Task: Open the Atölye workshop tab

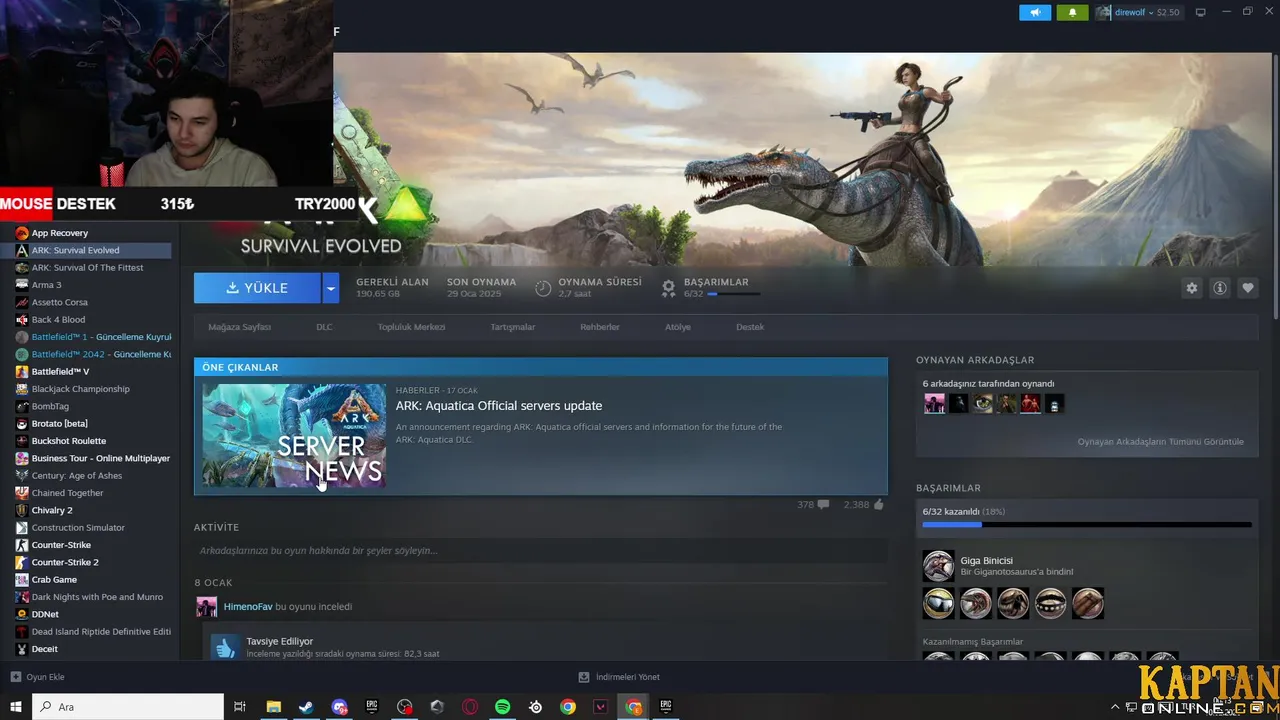Action: click(x=678, y=327)
